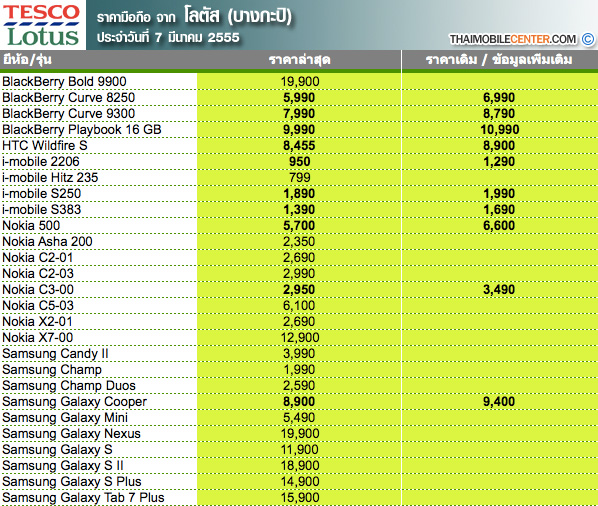Click the Samsung Galaxy Tab 7 Plus row
Viewport: 598px width, 506px height.
pos(299,498)
